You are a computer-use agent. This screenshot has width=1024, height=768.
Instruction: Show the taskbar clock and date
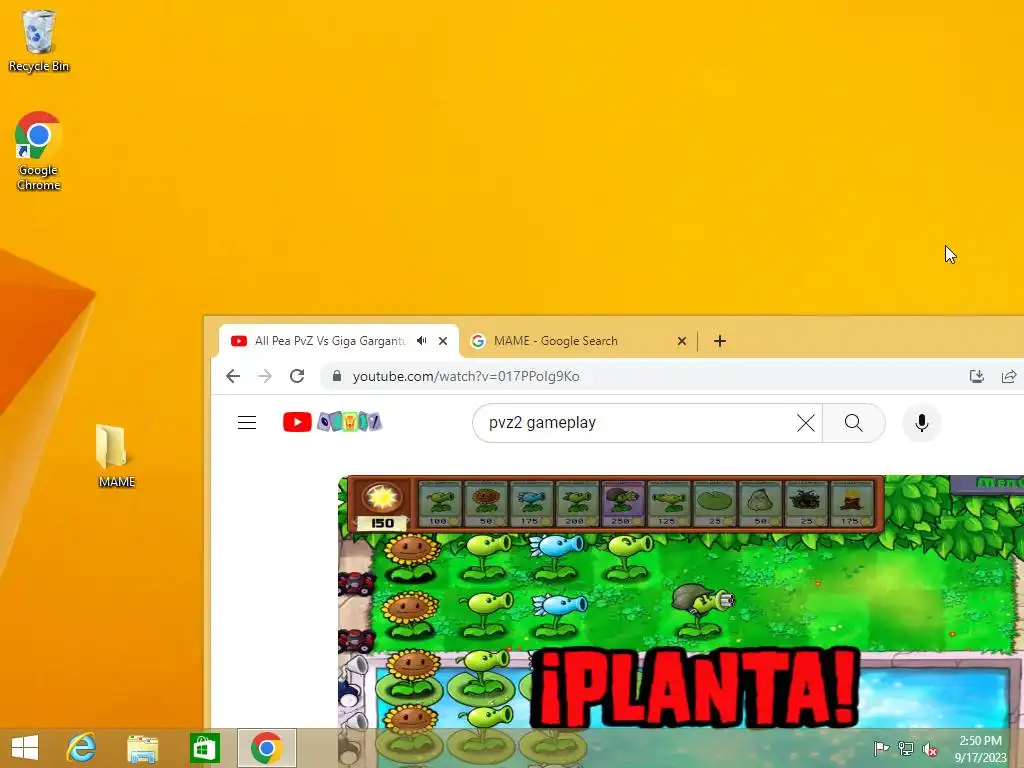980,748
